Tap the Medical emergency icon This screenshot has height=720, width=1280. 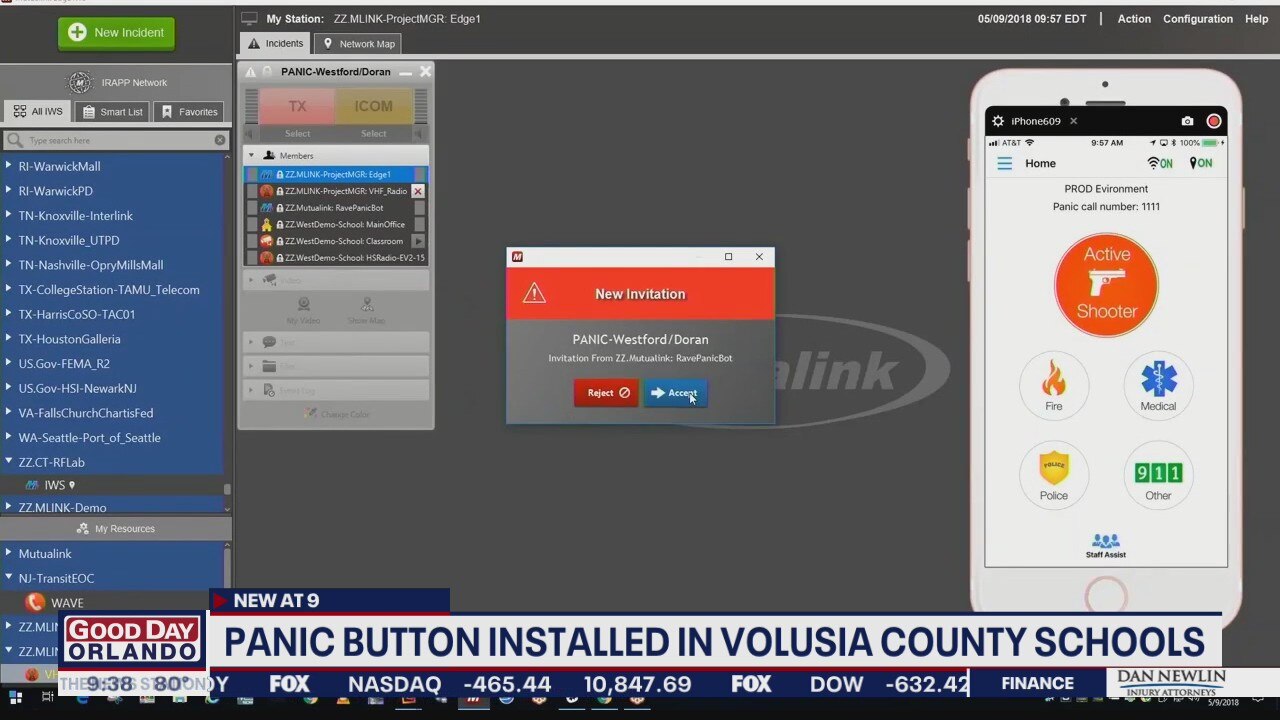pos(1158,381)
